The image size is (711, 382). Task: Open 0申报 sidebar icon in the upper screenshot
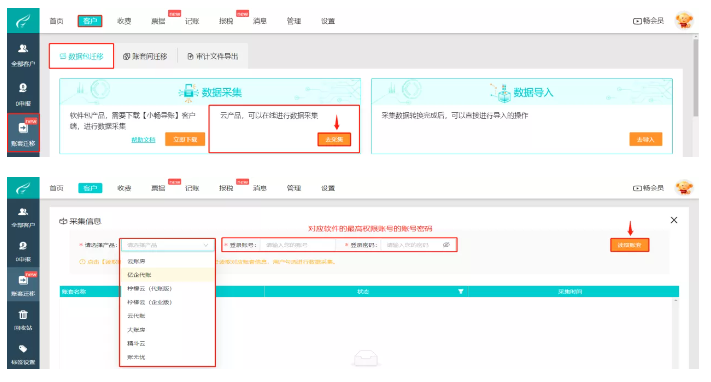[x=23, y=88]
